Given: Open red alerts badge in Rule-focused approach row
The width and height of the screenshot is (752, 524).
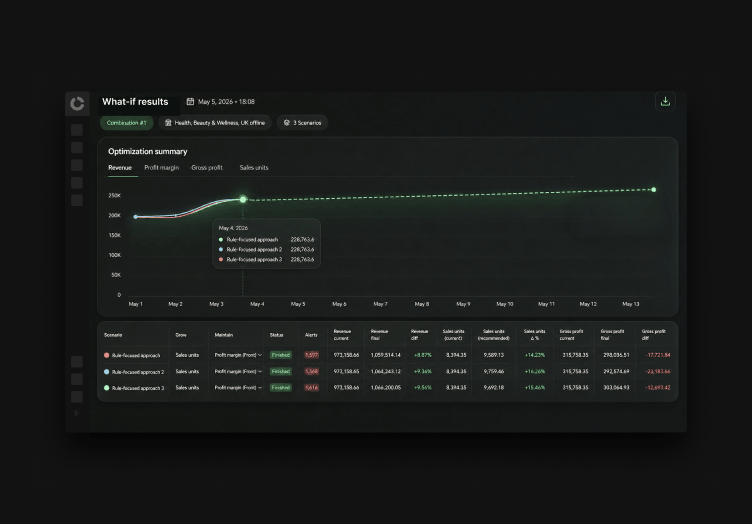Looking at the screenshot, I should point(312,355).
